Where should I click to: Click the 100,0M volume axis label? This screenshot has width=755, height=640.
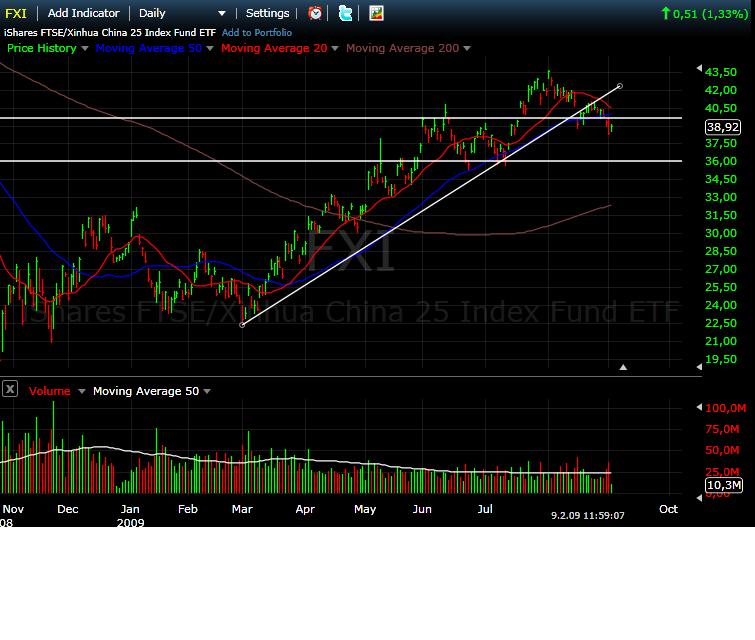(726, 408)
